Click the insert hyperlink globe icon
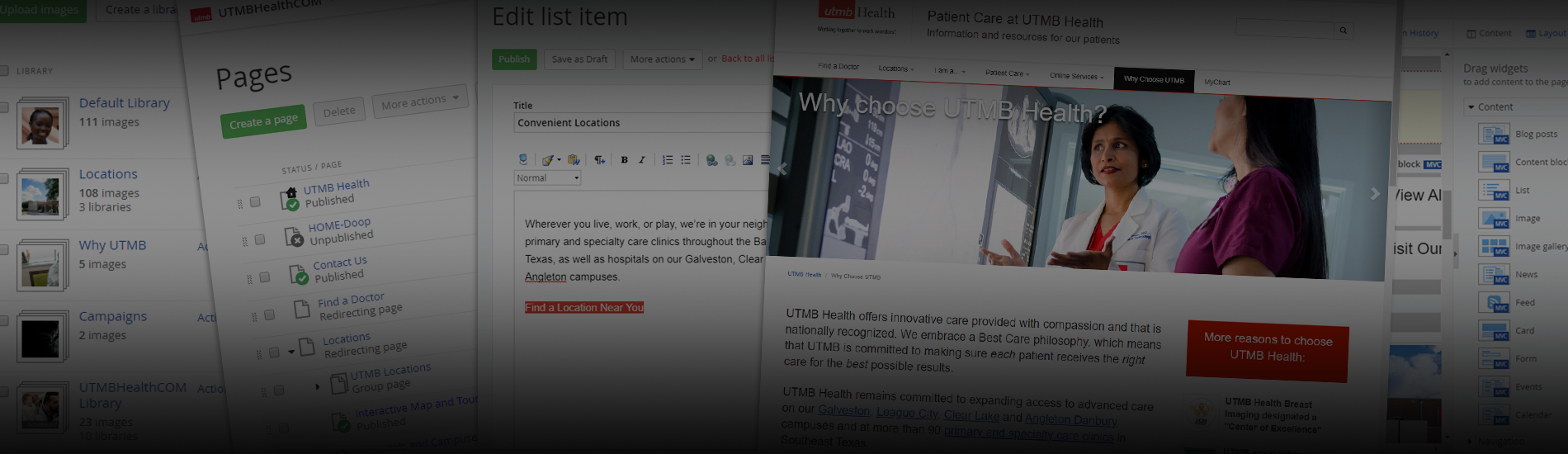This screenshot has height=454, width=1568. (711, 160)
